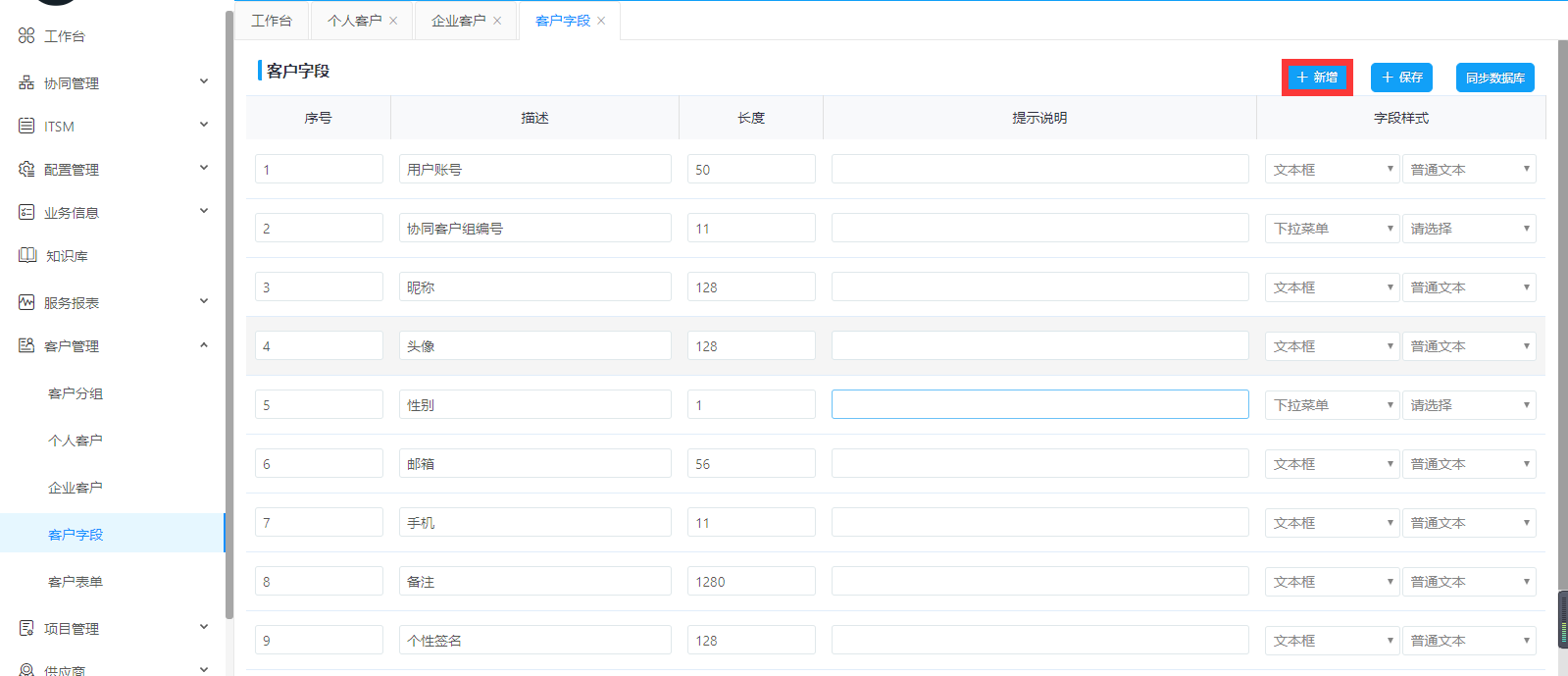The width and height of the screenshot is (1568, 676).
Task: Collapse the 客户管理 menu chevron
Action: point(204,345)
